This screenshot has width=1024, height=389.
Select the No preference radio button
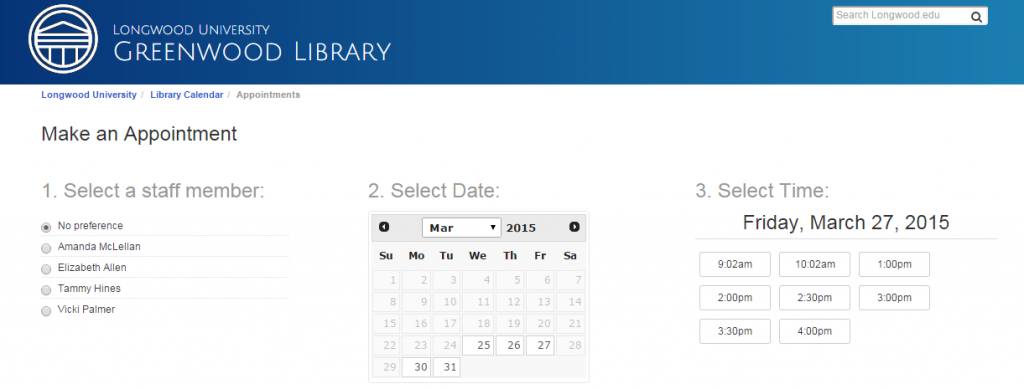coord(46,227)
